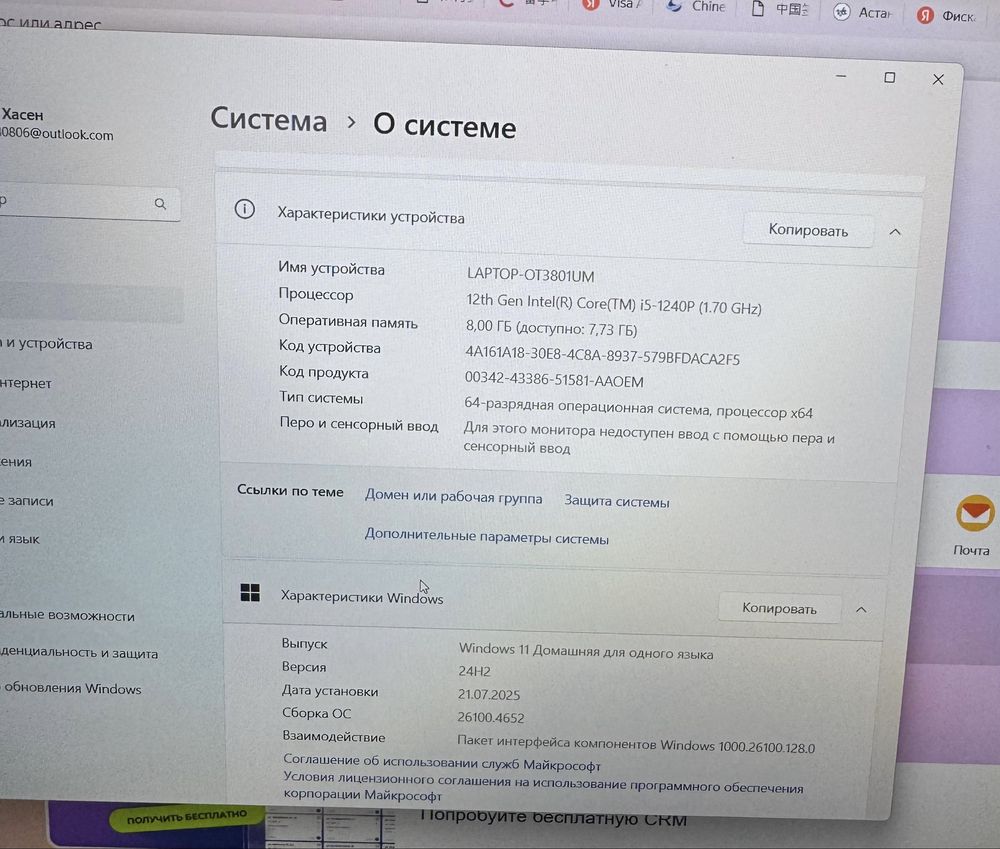Open the Microsoft services agreement link
Image resolution: width=1000 pixels, height=849 pixels.
pyautogui.click(x=441, y=762)
